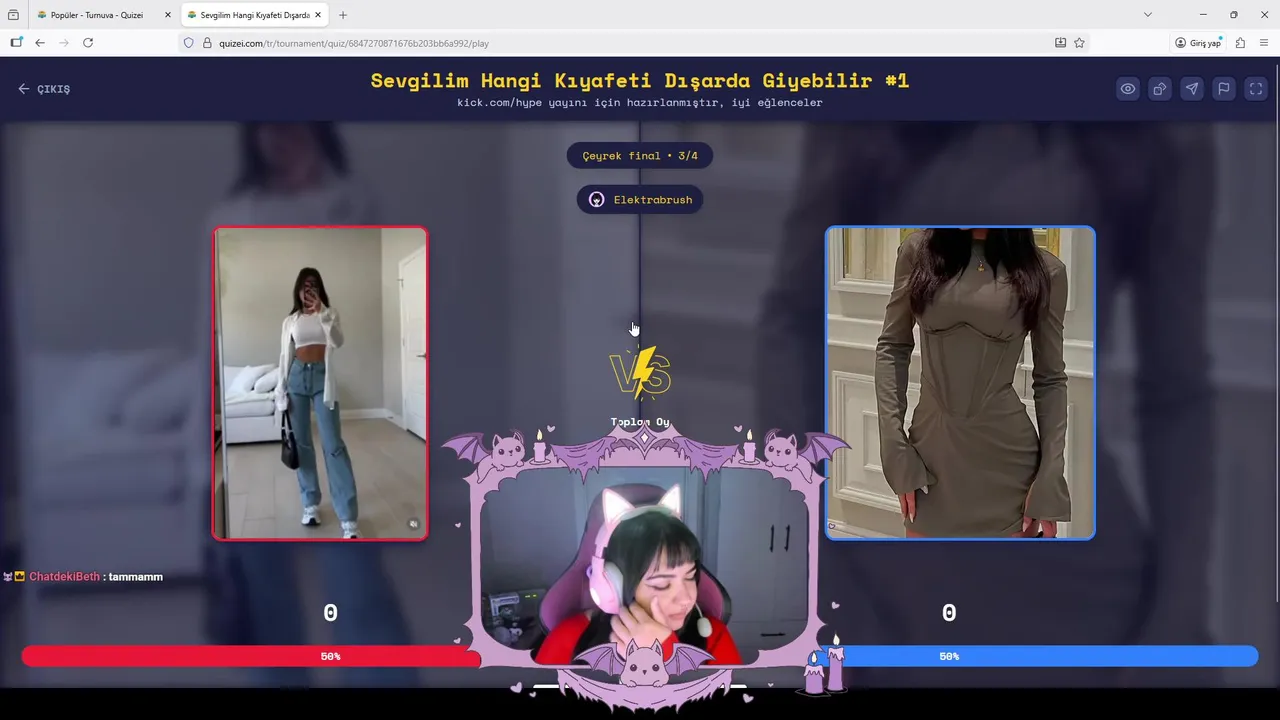Screen dimensions: 1280x720
Task: Expand the list all tabs chevron
Action: [x=1148, y=15]
